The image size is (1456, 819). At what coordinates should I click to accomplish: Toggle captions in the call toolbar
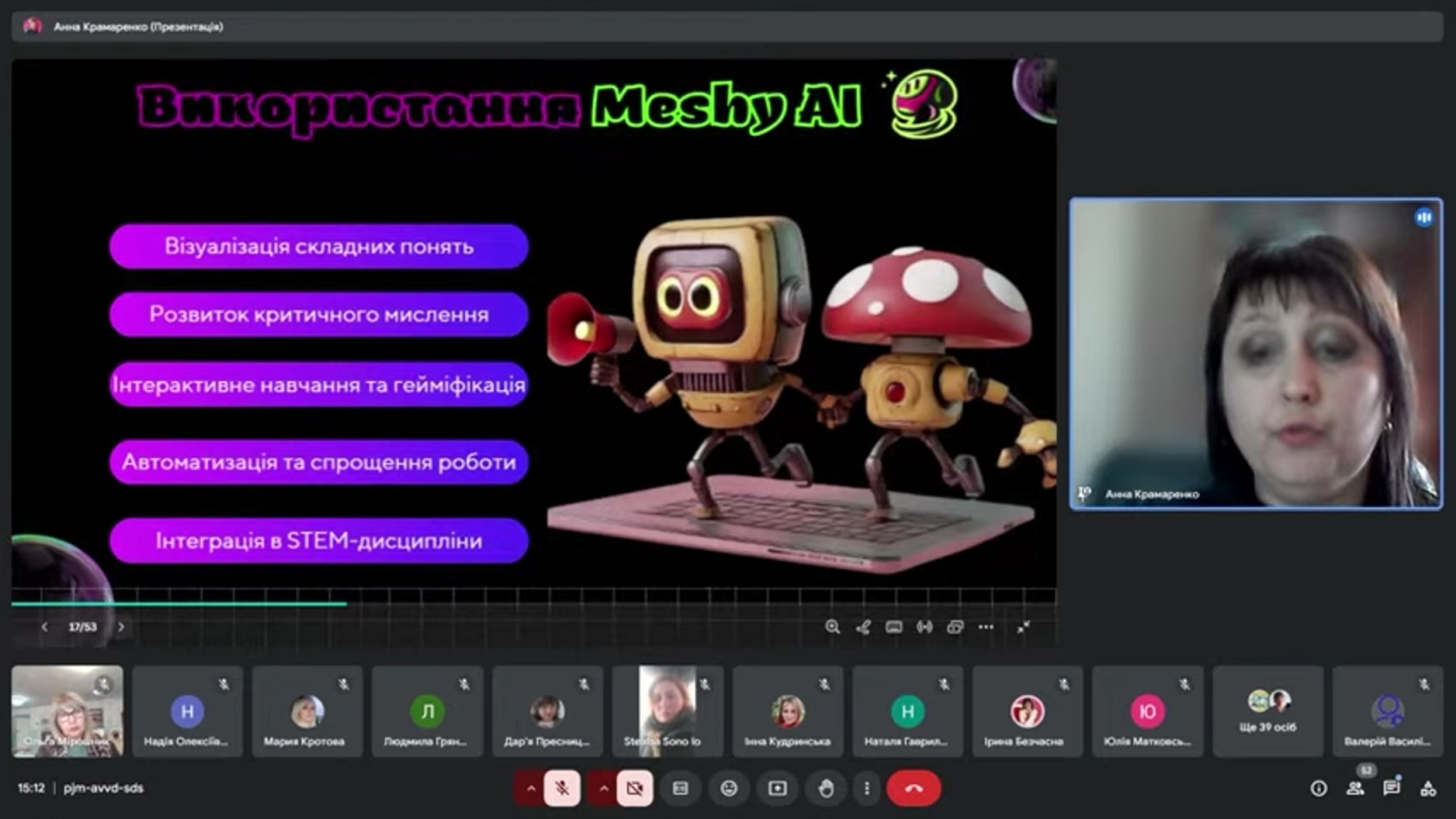click(680, 788)
